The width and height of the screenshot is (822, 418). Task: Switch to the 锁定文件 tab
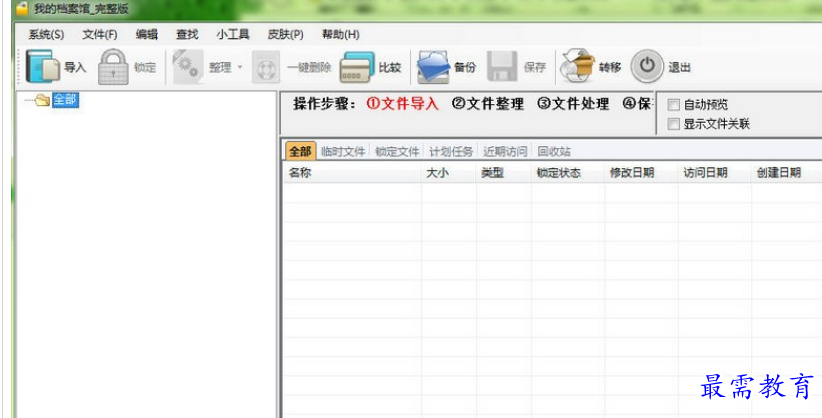[x=397, y=152]
